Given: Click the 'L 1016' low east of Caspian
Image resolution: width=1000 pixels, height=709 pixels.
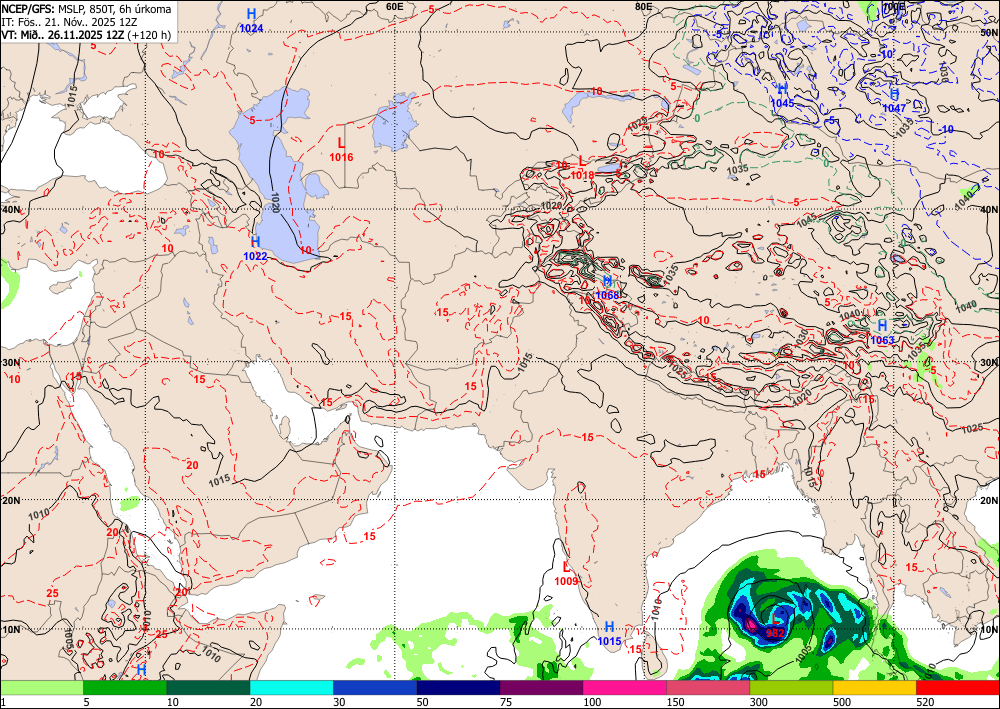Looking at the screenshot, I should (x=341, y=150).
